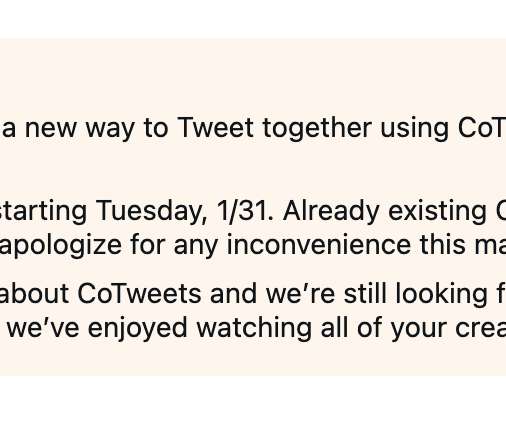Click the word "watching" in the last line
Screen dimensions: 506x422
click(254, 329)
